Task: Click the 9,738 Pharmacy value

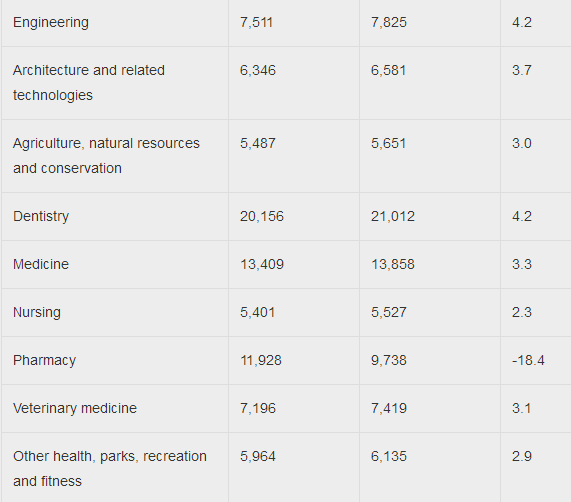Action: click(x=389, y=360)
